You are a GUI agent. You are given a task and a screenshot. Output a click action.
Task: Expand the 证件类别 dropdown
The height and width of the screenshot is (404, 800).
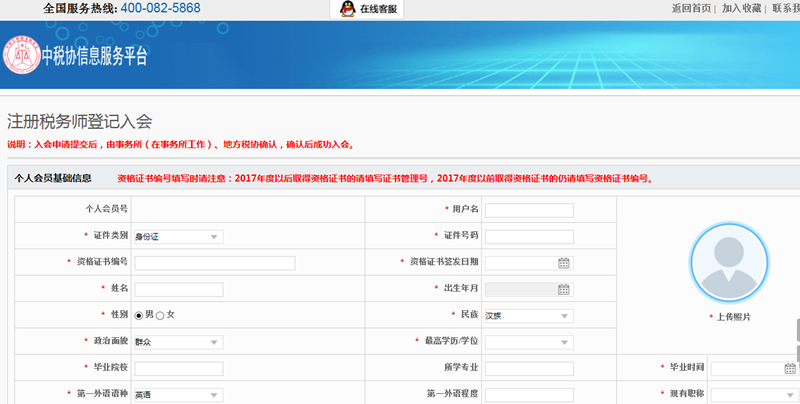(x=214, y=237)
